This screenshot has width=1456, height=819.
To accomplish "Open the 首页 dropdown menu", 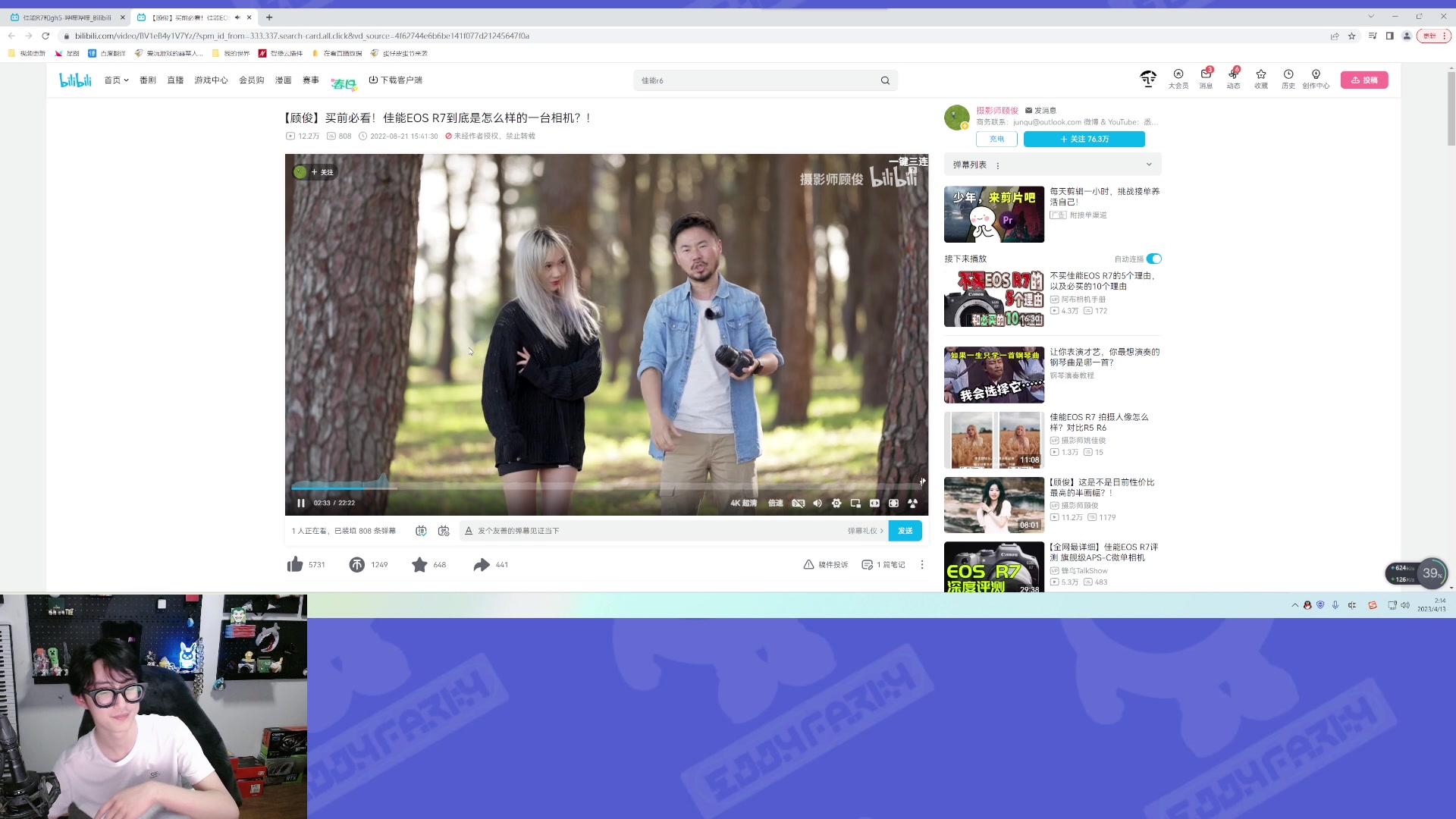I will 116,80.
